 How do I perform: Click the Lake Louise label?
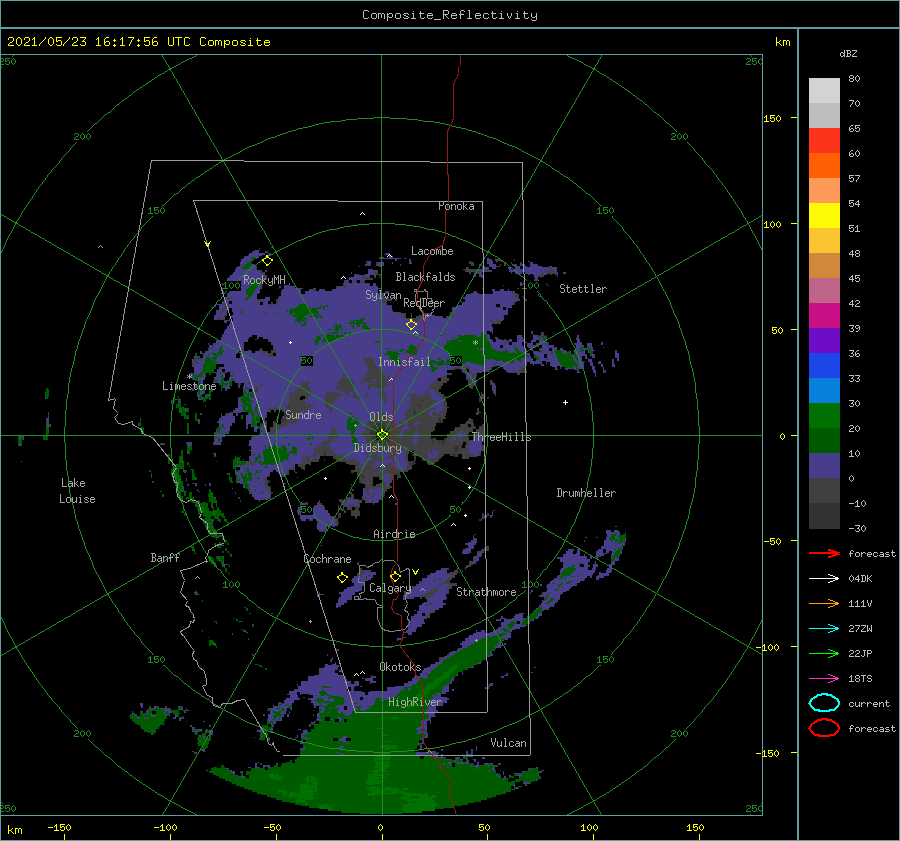point(77,491)
